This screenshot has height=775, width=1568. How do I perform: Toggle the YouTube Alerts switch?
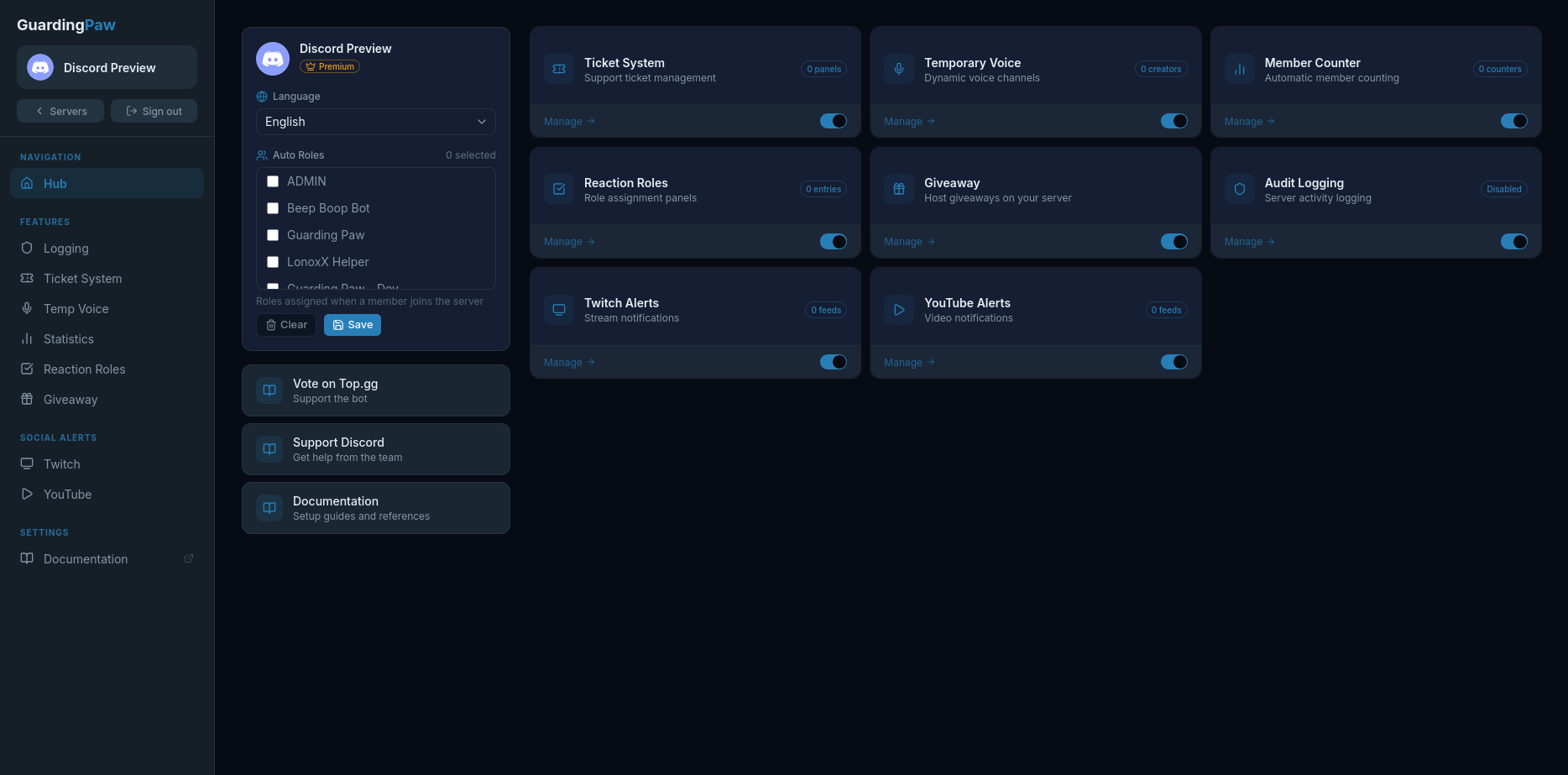coord(1174,362)
